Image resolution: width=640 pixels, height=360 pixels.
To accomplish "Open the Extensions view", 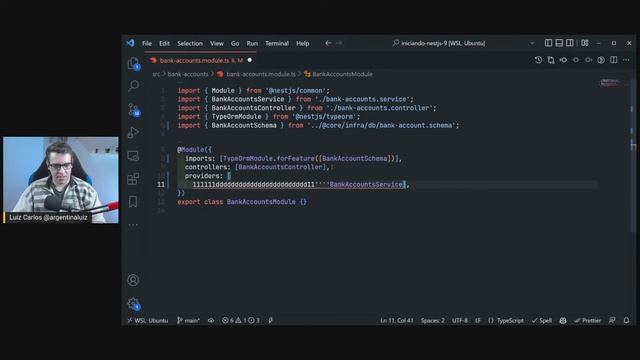I will 133,179.
